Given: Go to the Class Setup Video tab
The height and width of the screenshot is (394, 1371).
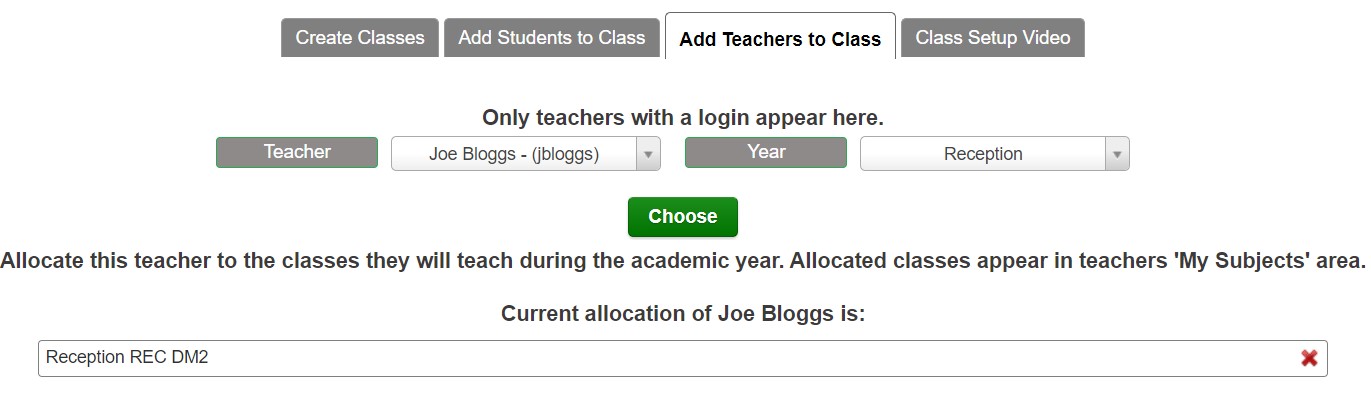Looking at the screenshot, I should click(993, 38).
